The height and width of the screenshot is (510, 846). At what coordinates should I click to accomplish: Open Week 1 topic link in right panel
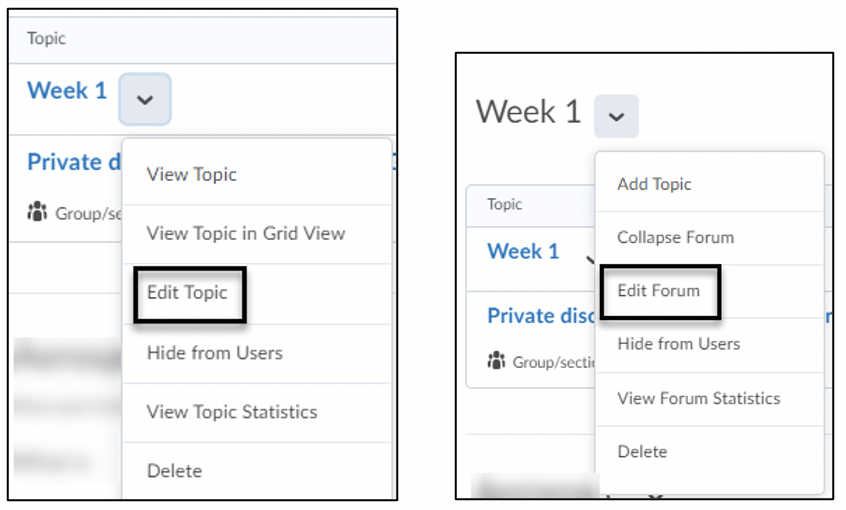(523, 251)
